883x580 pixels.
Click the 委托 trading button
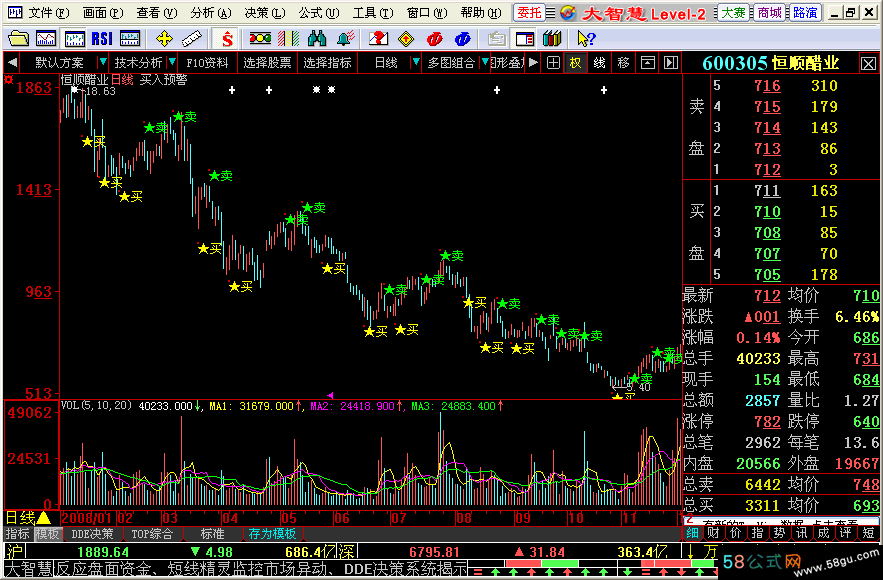coord(530,13)
